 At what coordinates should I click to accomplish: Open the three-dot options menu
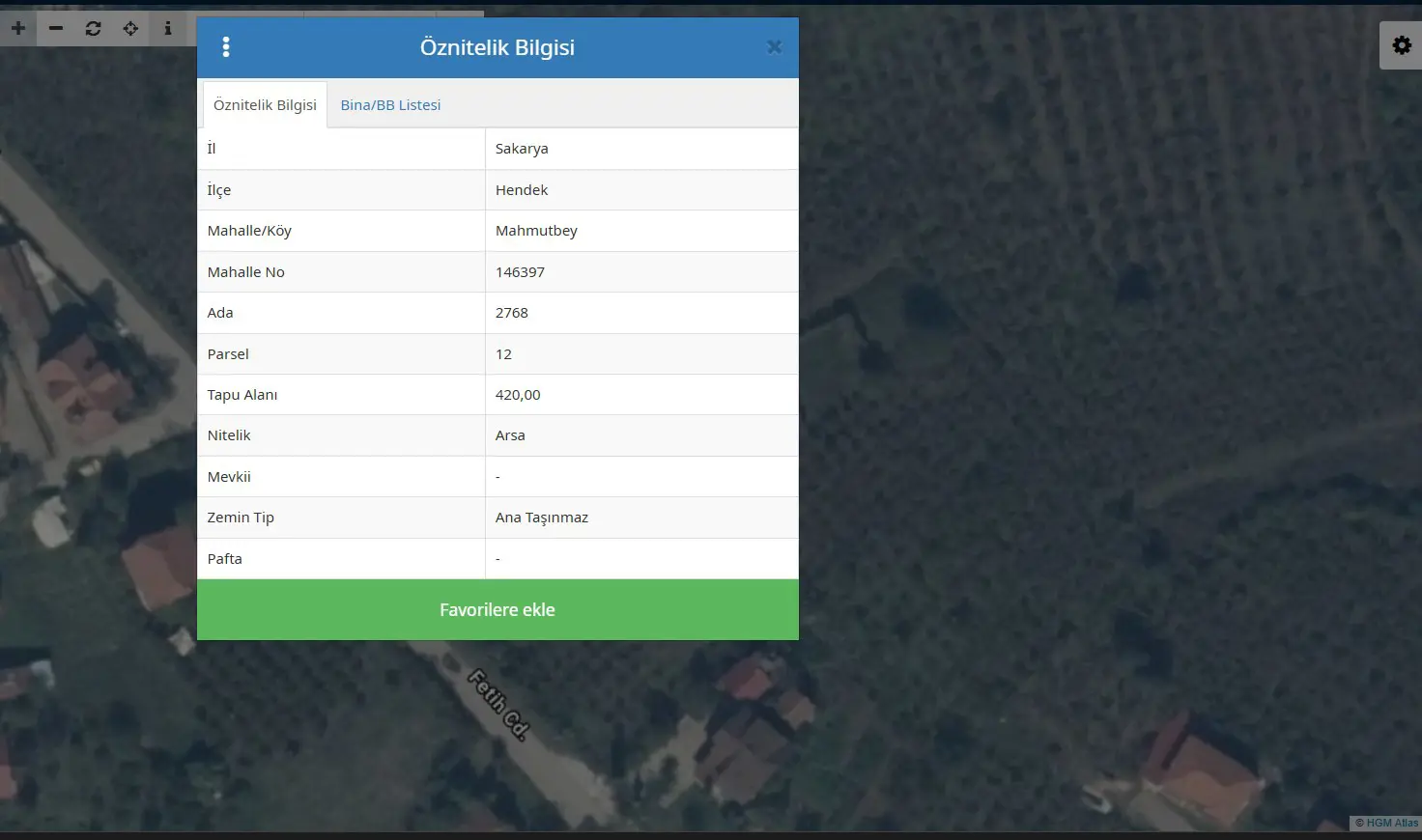click(x=226, y=47)
